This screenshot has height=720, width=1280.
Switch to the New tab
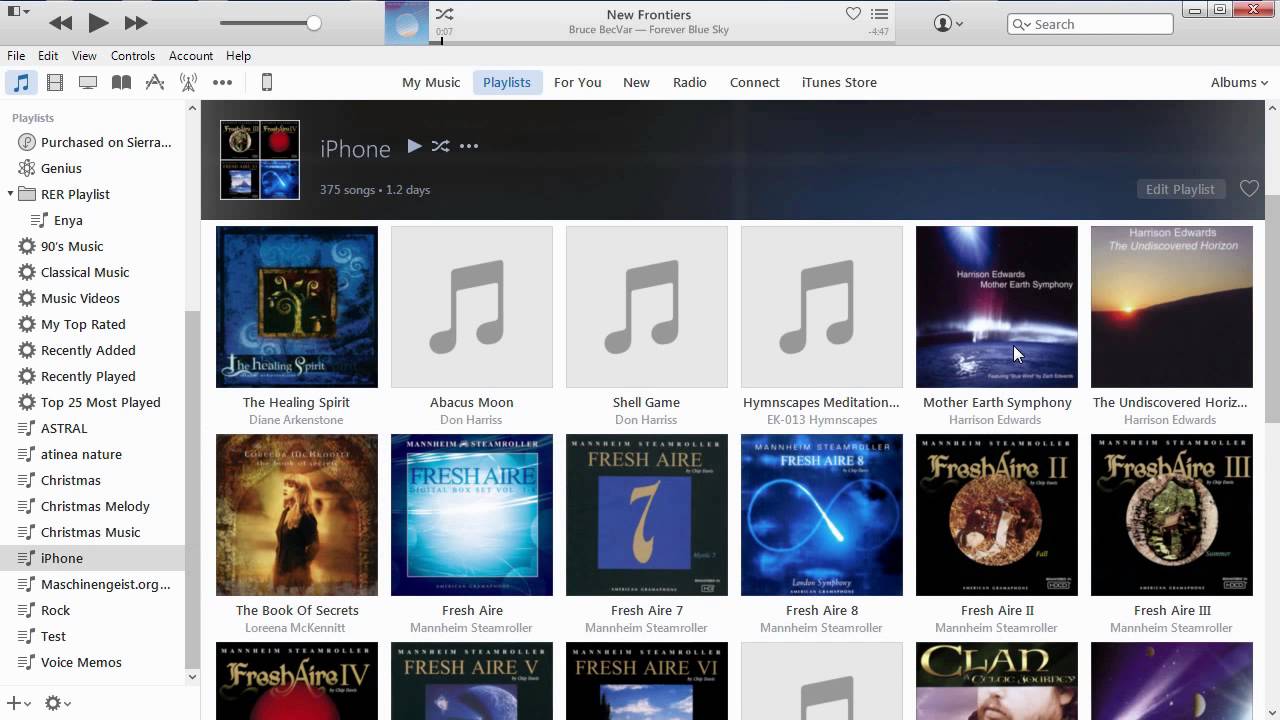[636, 83]
